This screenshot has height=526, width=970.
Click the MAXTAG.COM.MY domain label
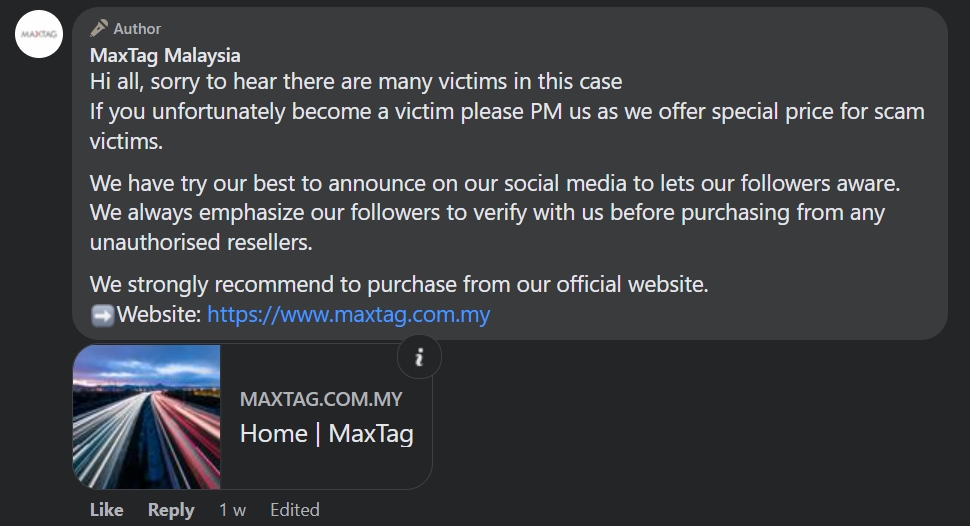point(321,399)
